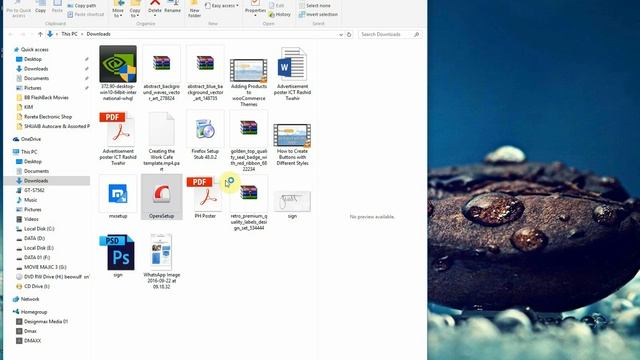Select the WhatsApp Image 2016-09-22 file
Viewport: 640px width, 360px height.
click(x=162, y=261)
